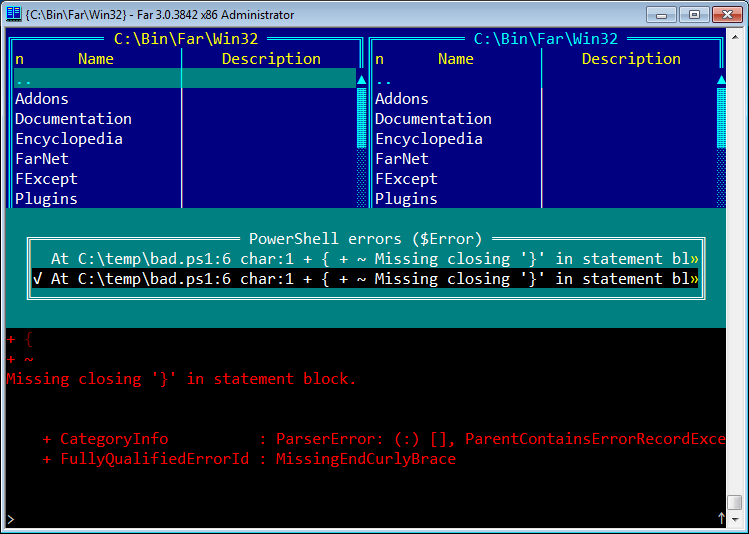
Task: Select the first bad.ps1 error entry
Action: tap(366, 258)
